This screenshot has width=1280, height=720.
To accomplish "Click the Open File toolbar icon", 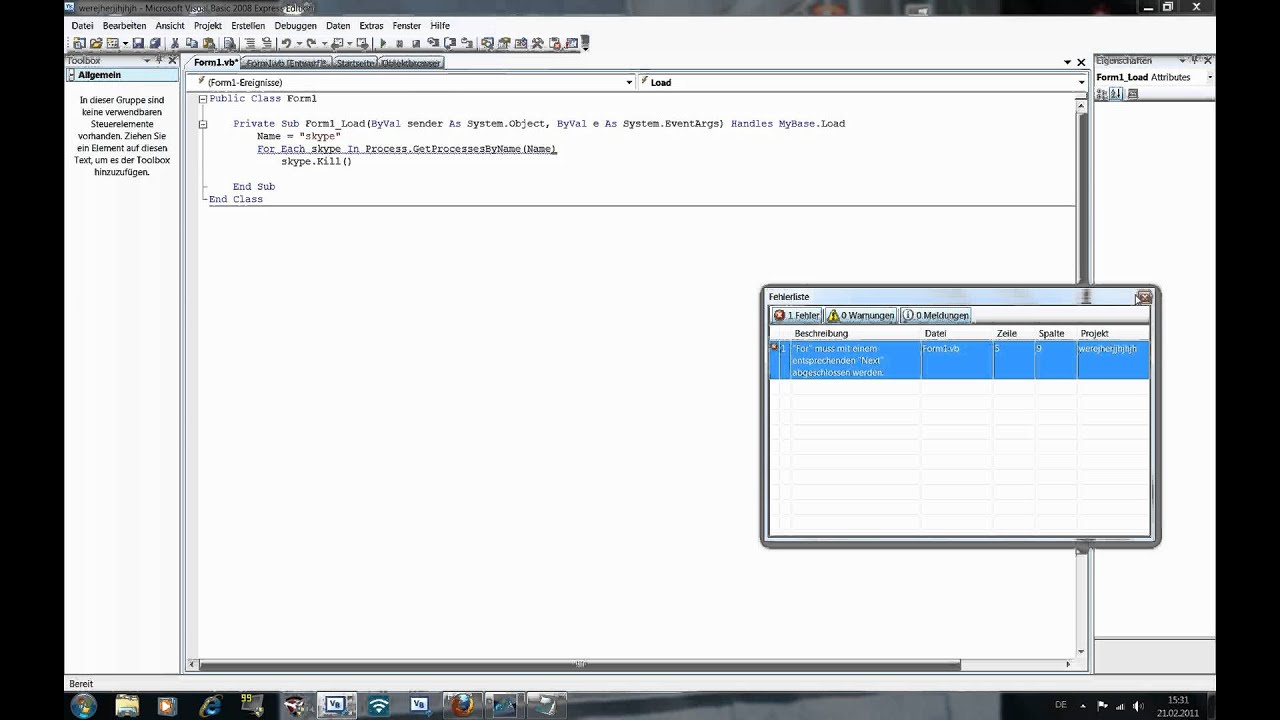I will [96, 43].
